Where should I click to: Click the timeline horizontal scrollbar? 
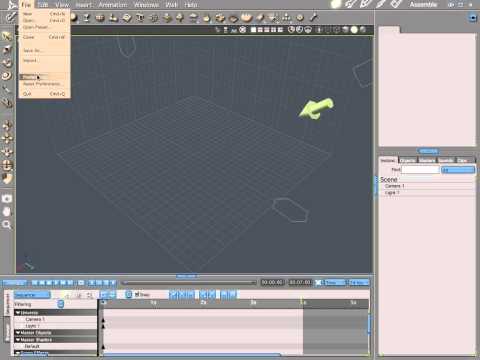tap(192, 355)
